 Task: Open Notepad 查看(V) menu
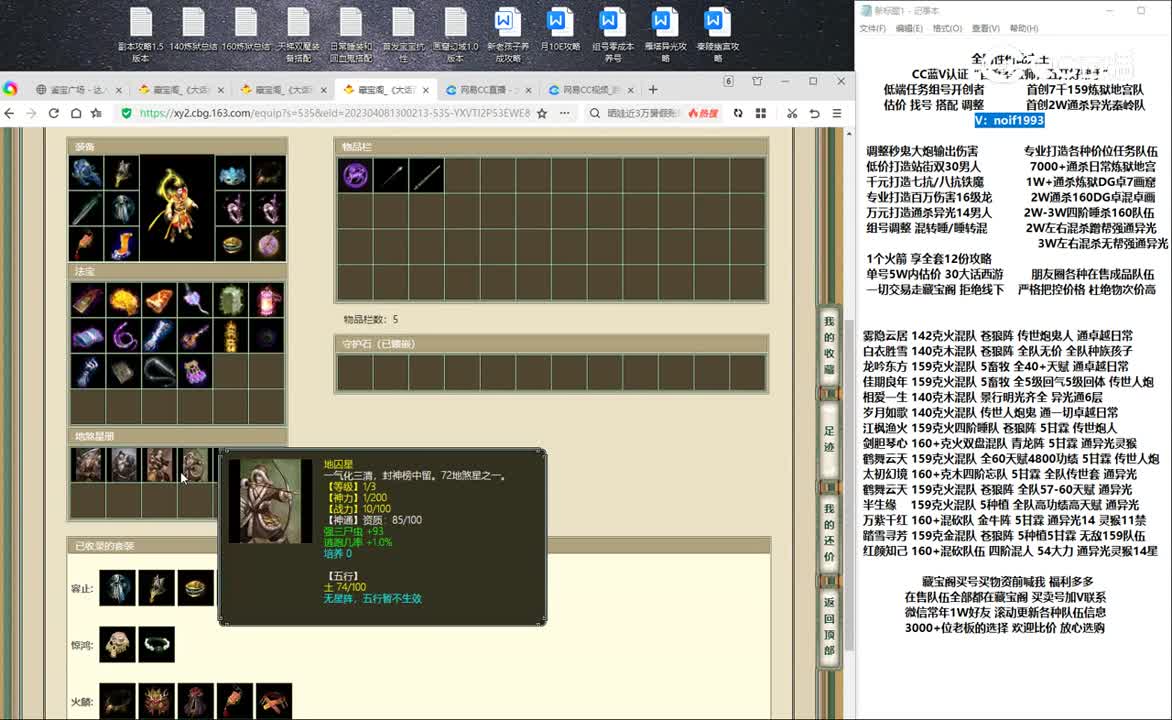tap(985, 28)
